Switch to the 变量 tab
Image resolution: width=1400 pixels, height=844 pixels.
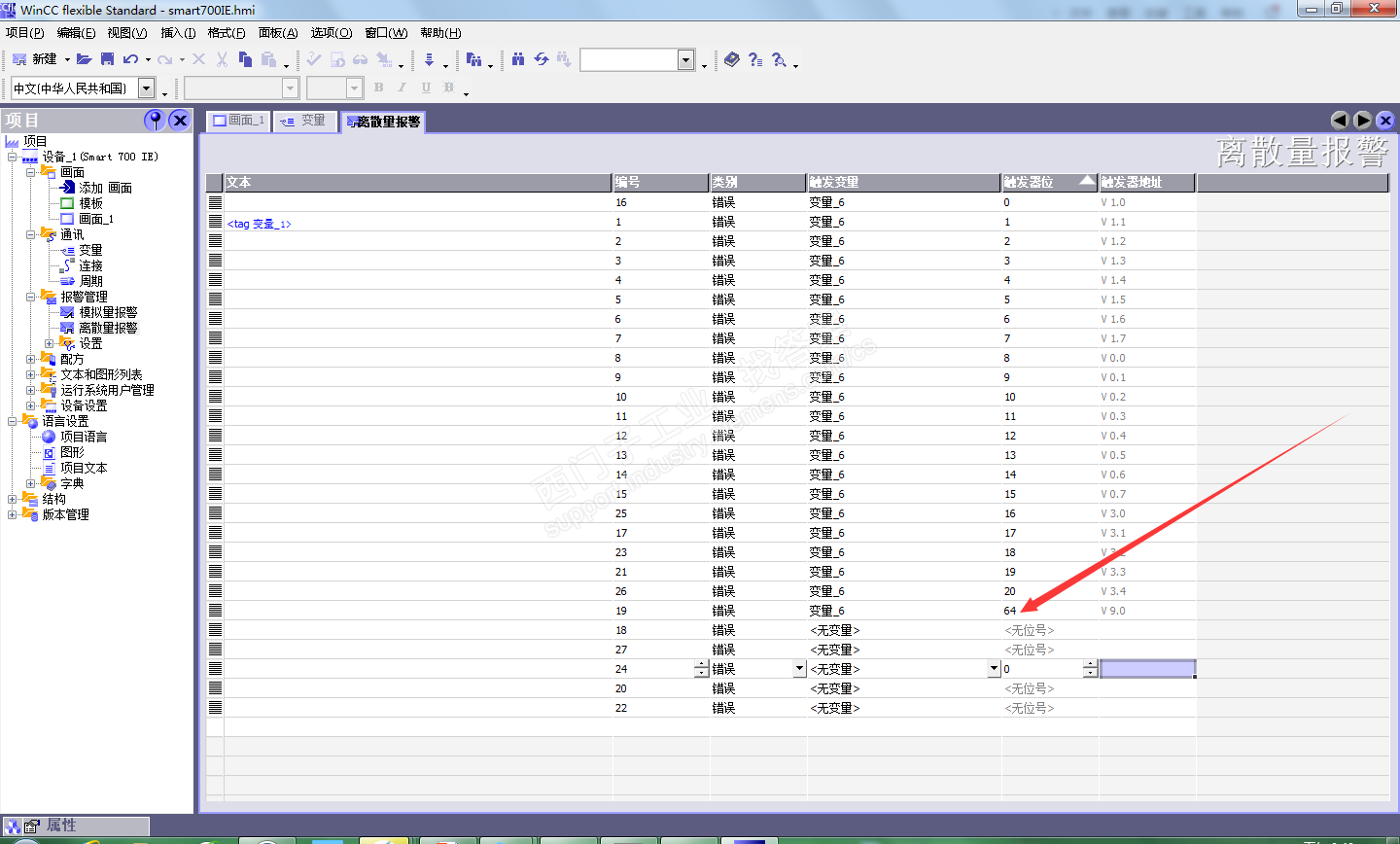[304, 121]
